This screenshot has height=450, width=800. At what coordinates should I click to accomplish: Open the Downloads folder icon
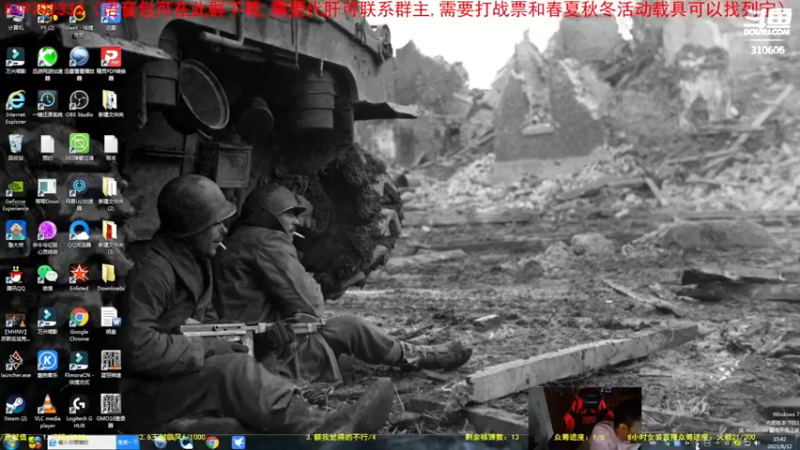point(111,278)
